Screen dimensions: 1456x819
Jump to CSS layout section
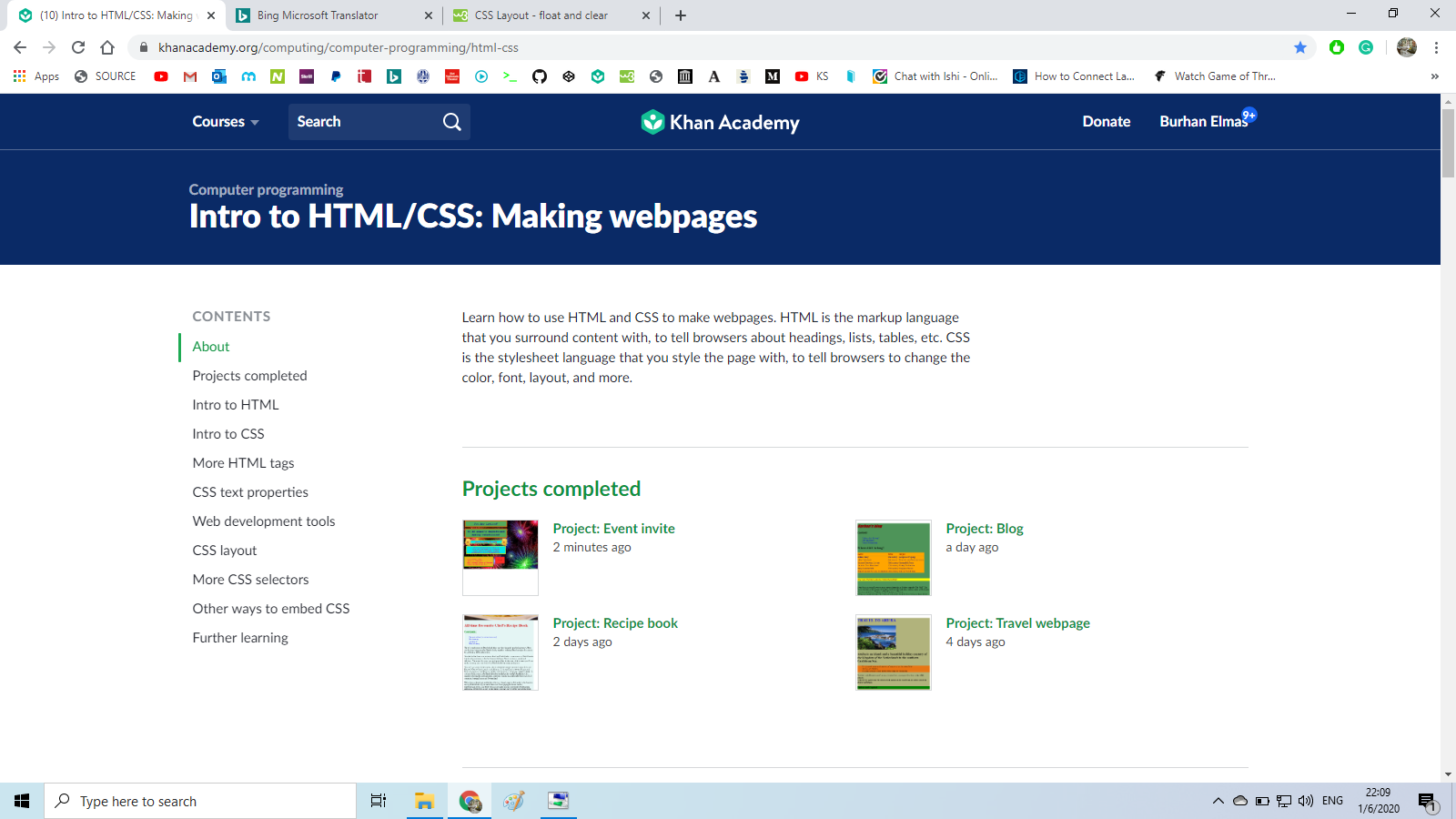tap(225, 551)
